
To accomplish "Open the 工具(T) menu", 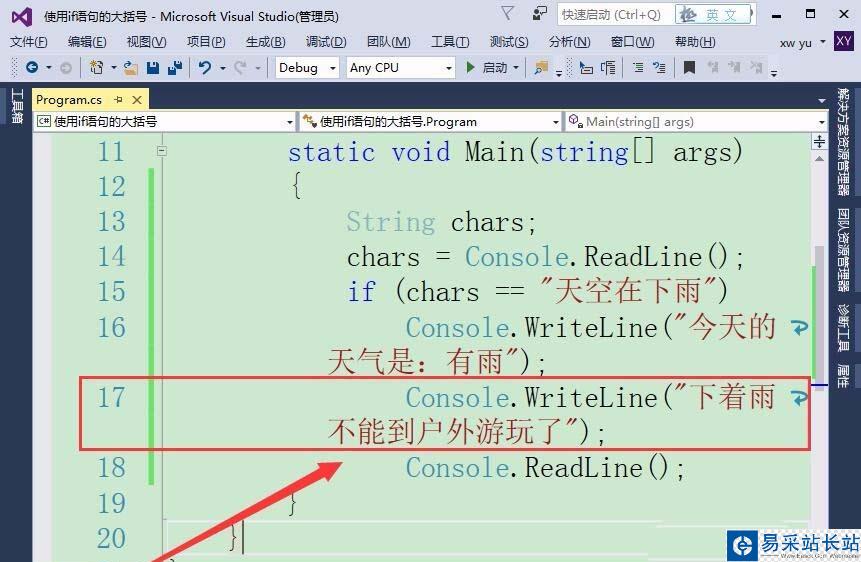I will pos(450,42).
